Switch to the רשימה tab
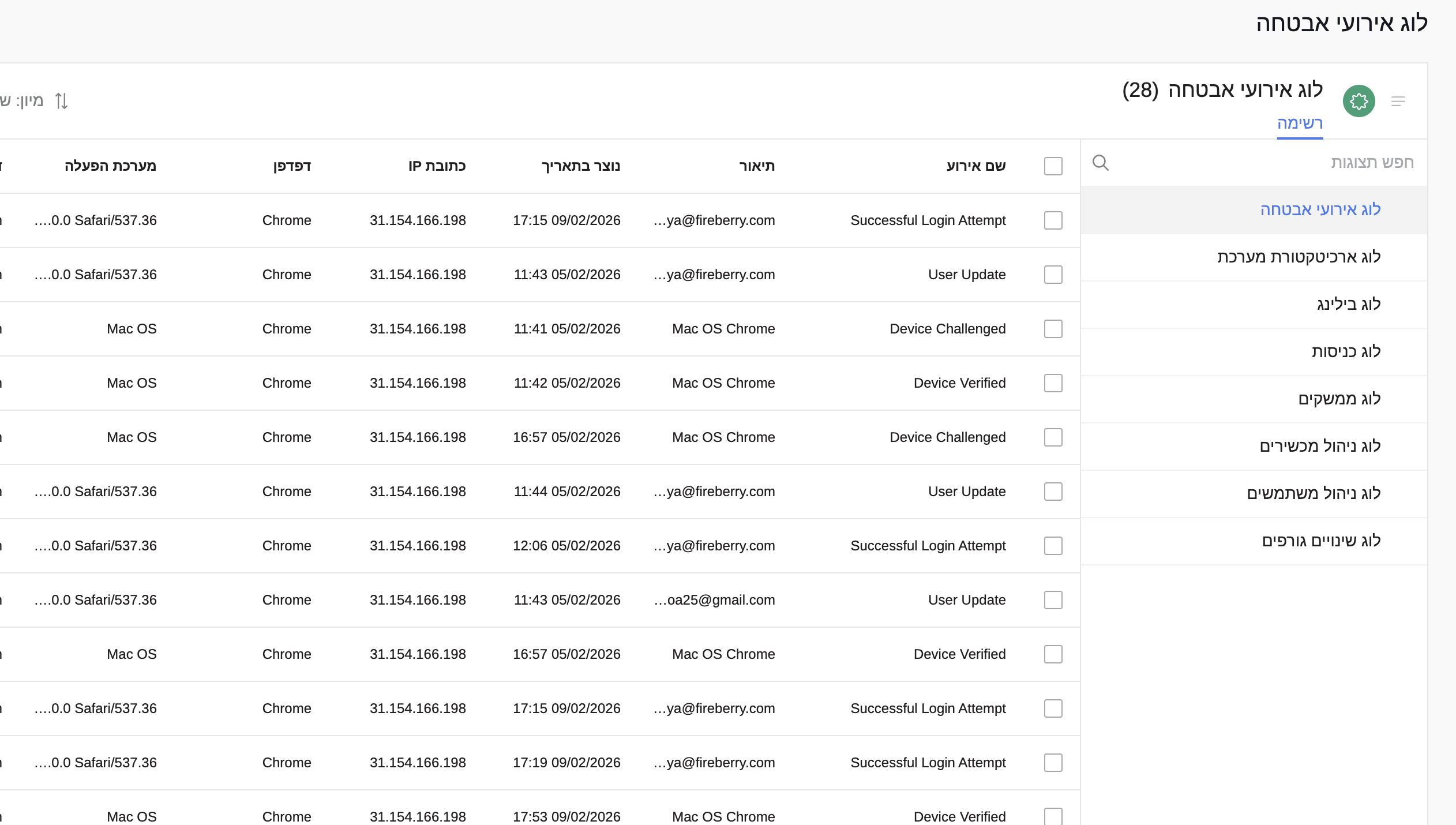The width and height of the screenshot is (1456, 825). (x=1299, y=123)
